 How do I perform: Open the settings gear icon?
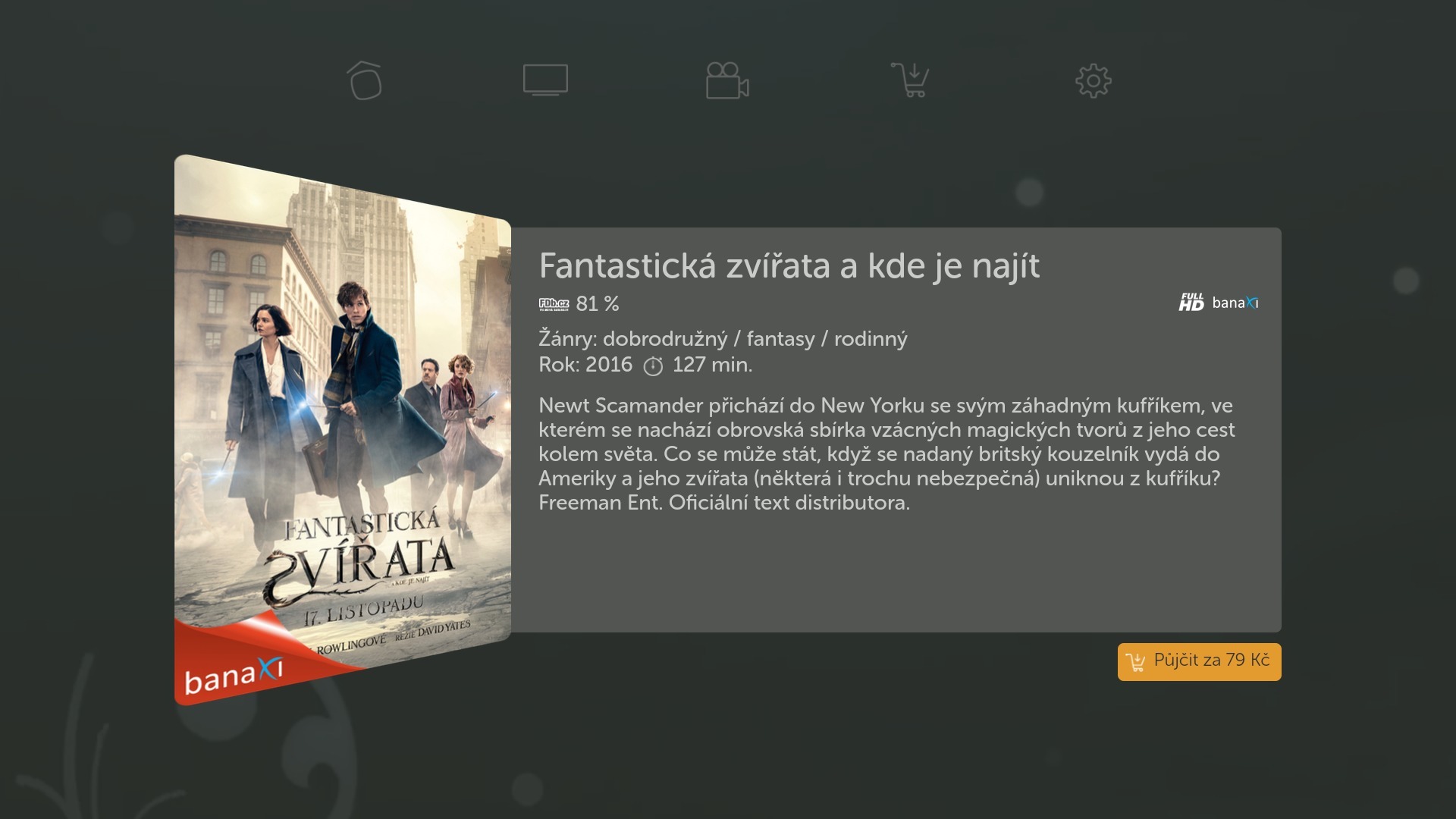1093,80
